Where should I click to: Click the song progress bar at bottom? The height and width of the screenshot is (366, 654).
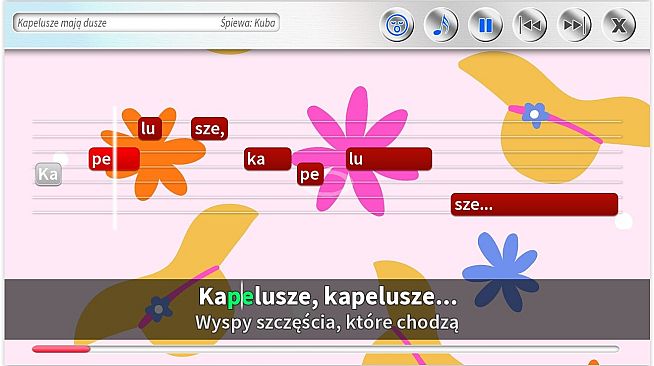pyautogui.click(x=325, y=349)
